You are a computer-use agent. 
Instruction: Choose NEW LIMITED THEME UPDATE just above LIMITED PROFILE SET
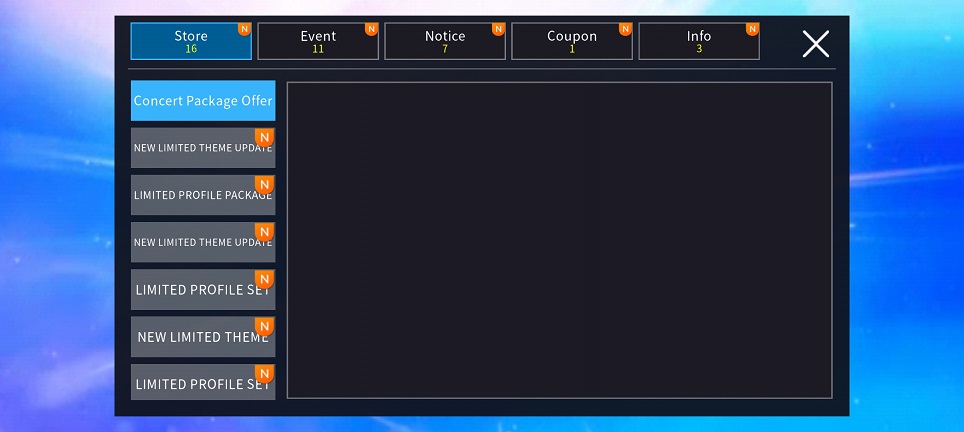pyautogui.click(x=203, y=243)
